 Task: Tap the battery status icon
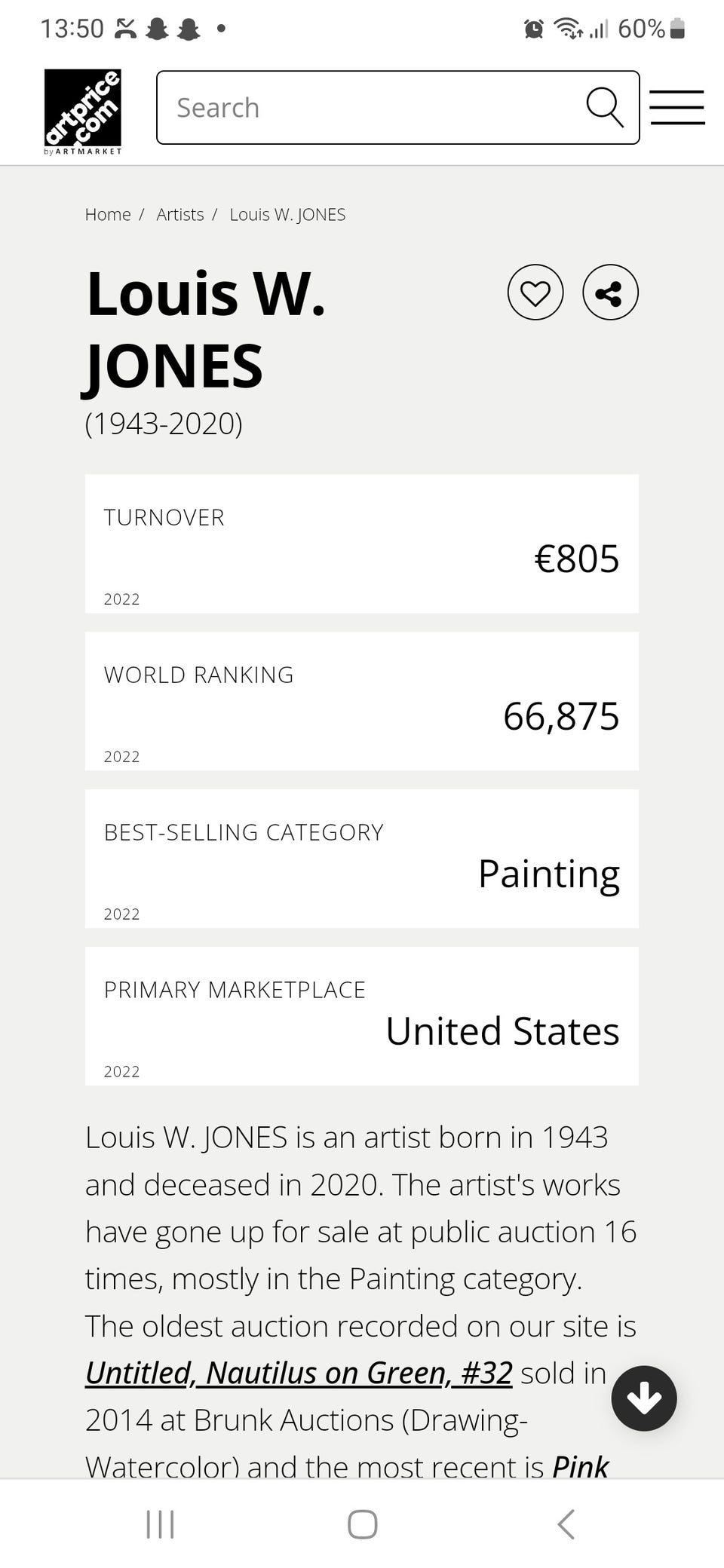click(677, 29)
